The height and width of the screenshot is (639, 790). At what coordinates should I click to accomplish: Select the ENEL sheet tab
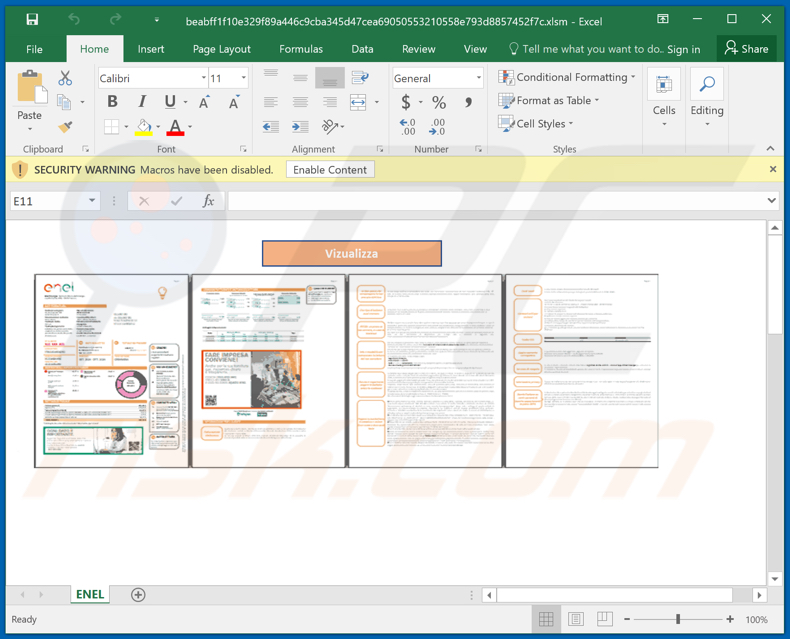coord(90,594)
